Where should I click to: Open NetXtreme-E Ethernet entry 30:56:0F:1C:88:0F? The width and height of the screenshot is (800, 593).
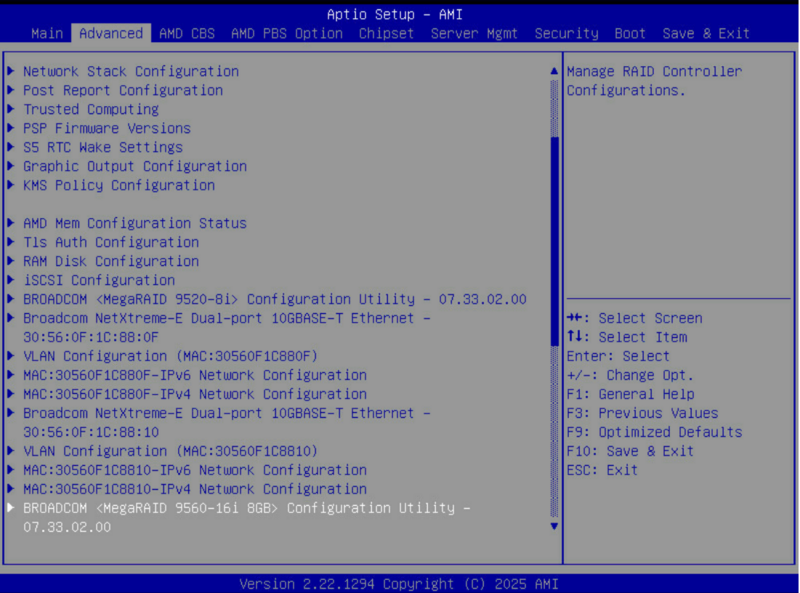(x=227, y=328)
